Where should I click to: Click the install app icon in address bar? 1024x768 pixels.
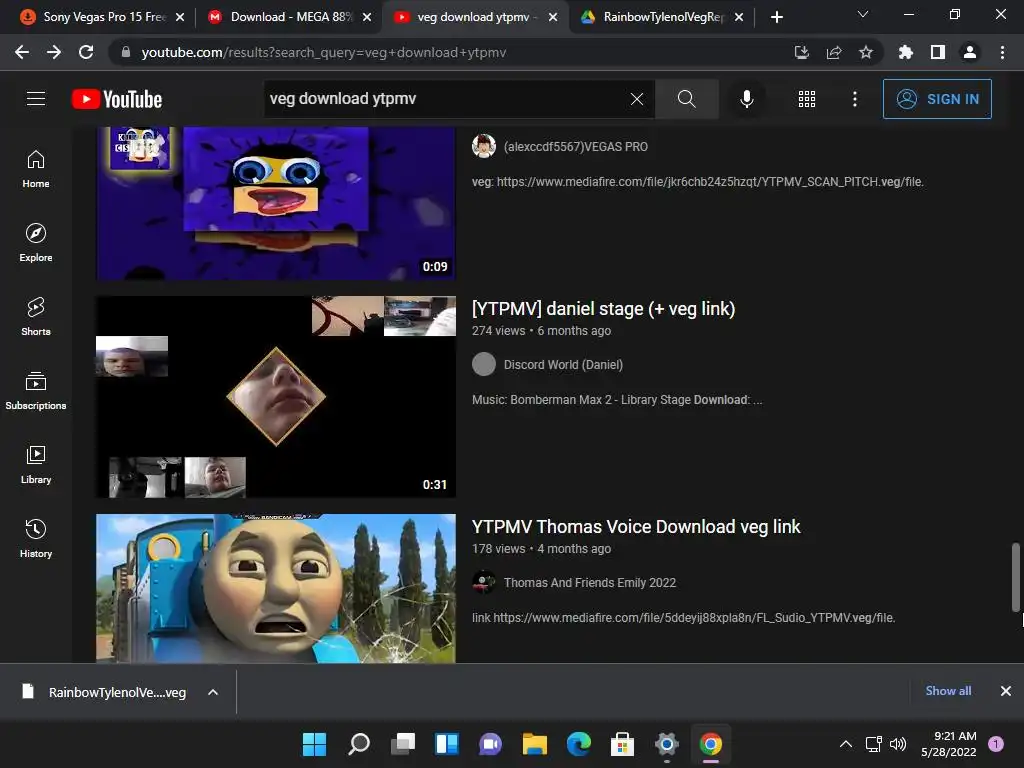[x=802, y=52]
